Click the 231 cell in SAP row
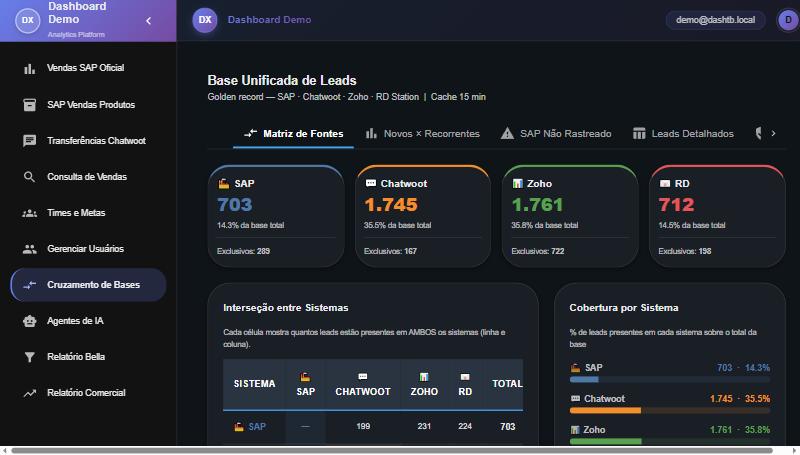 (x=424, y=426)
